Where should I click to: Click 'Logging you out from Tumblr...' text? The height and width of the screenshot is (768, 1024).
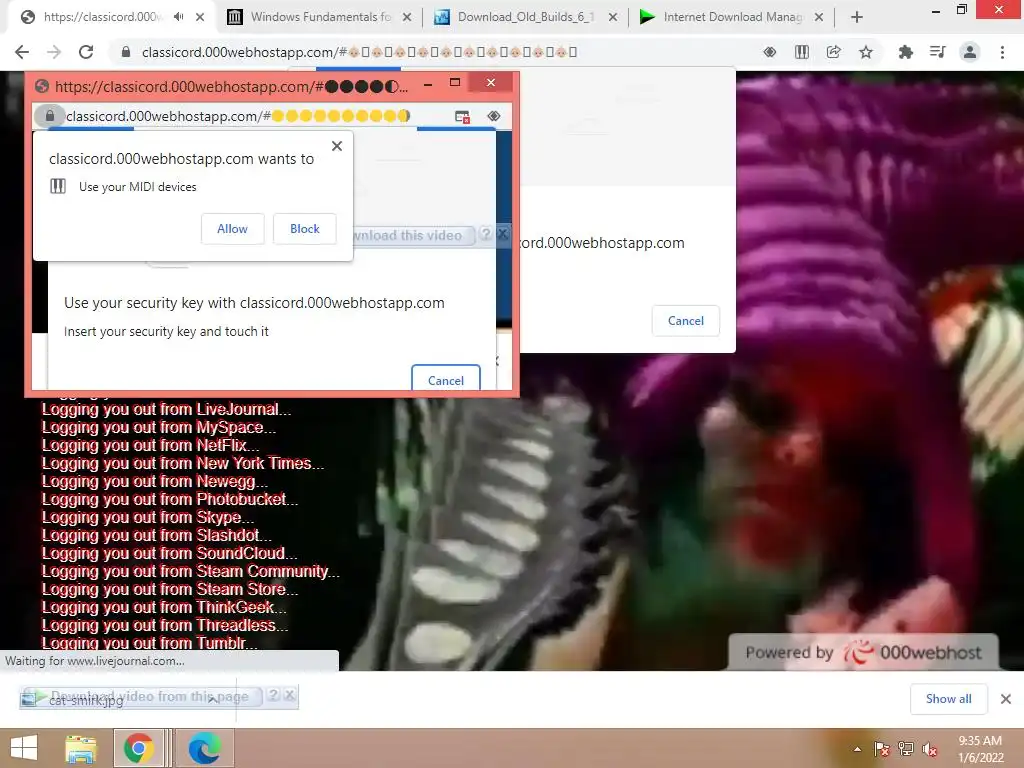click(150, 643)
